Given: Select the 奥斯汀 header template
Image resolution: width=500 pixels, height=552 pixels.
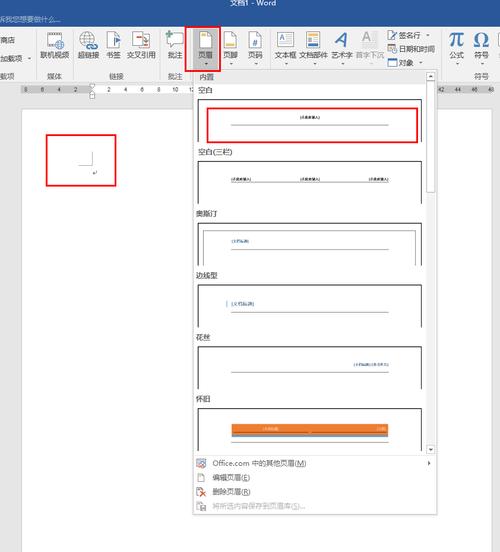Looking at the screenshot, I should tap(310, 244).
